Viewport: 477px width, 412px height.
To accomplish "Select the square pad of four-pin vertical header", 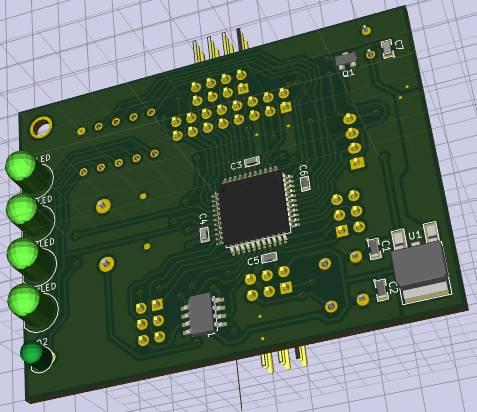I will coord(357,163).
